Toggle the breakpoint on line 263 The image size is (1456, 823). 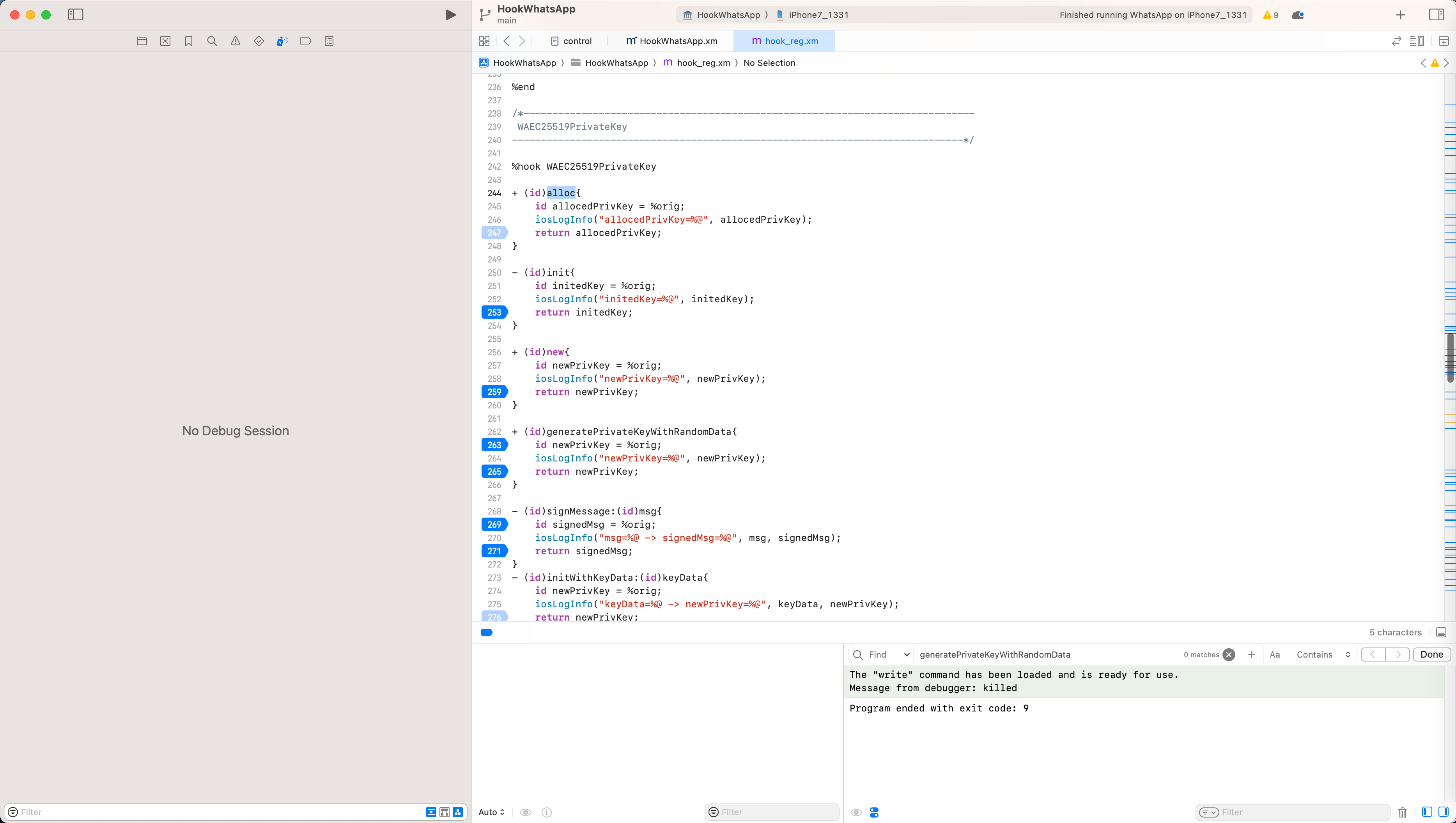point(494,445)
